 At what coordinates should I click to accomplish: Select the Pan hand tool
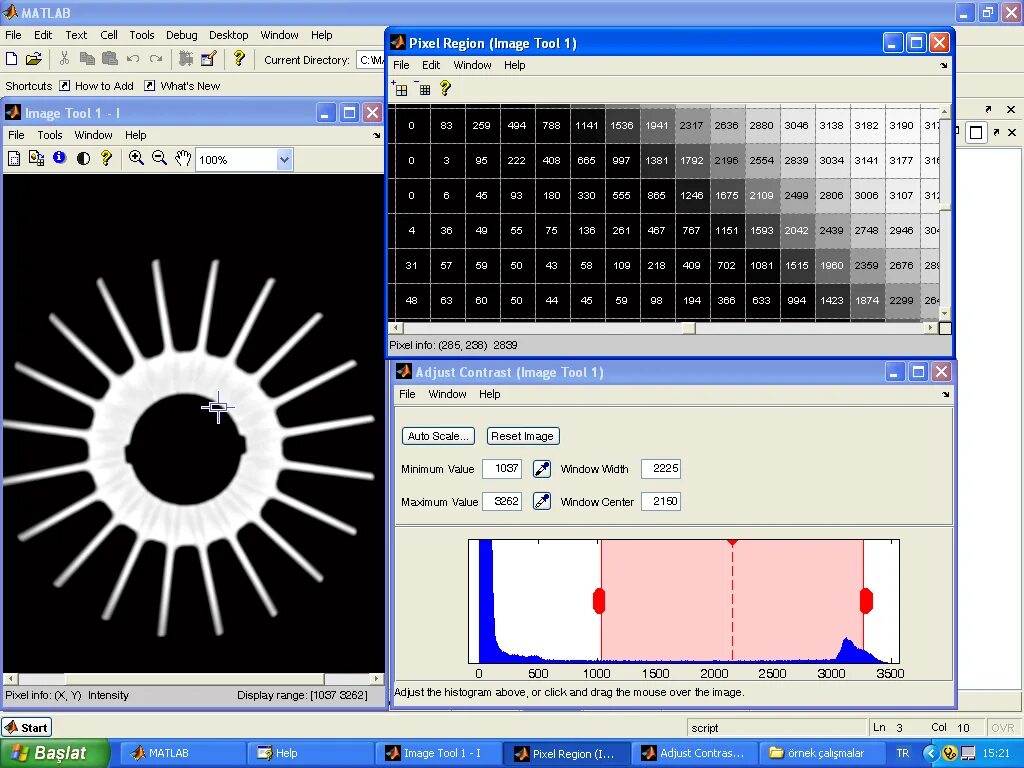coord(182,159)
